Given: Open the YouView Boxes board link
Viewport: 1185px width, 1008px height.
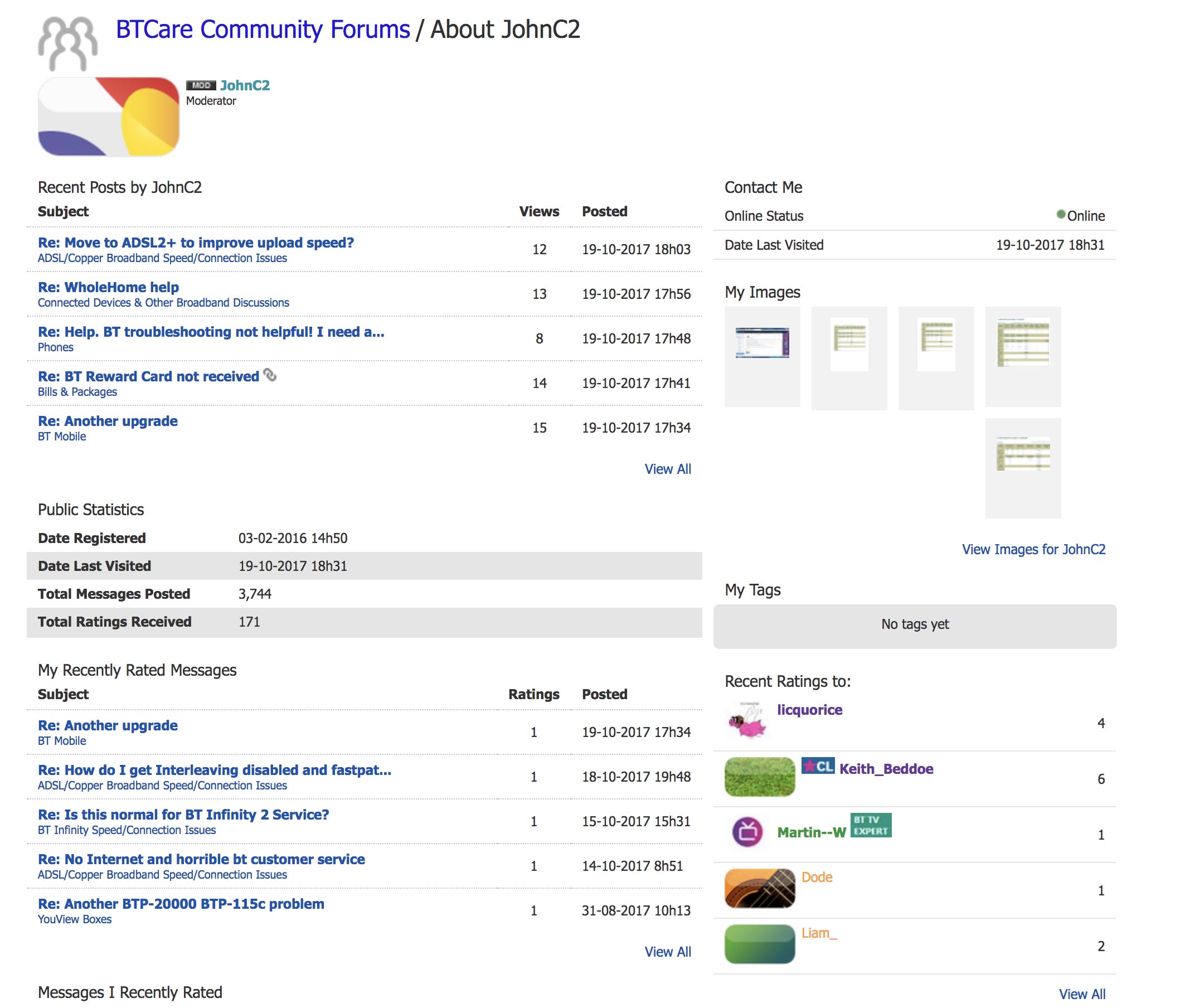Looking at the screenshot, I should tap(74, 919).
